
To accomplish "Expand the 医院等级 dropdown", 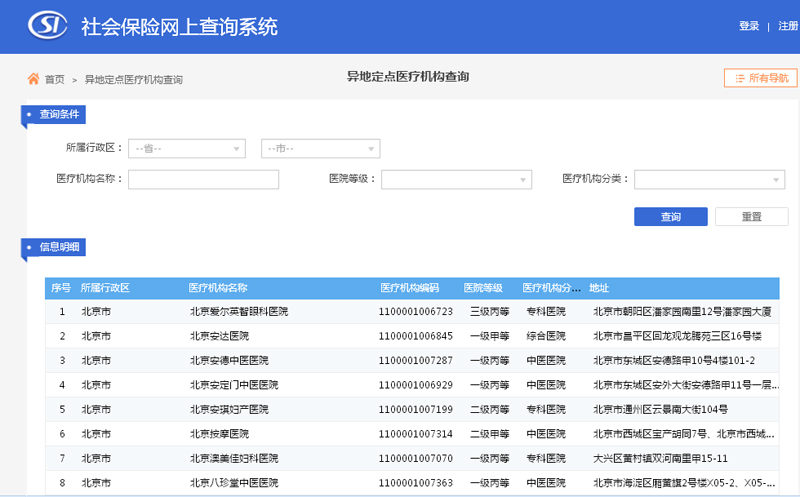I will 457,180.
